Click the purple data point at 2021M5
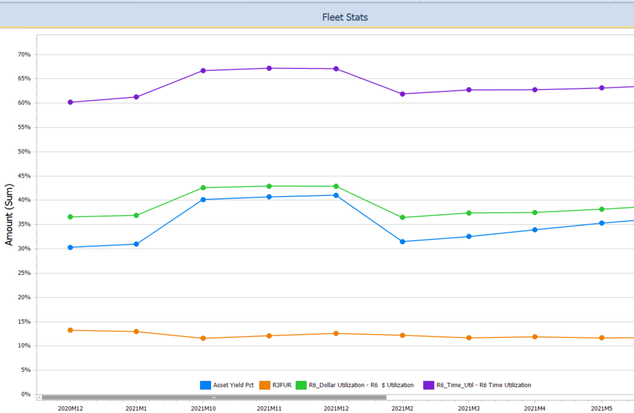The width and height of the screenshot is (634, 413). tap(602, 88)
